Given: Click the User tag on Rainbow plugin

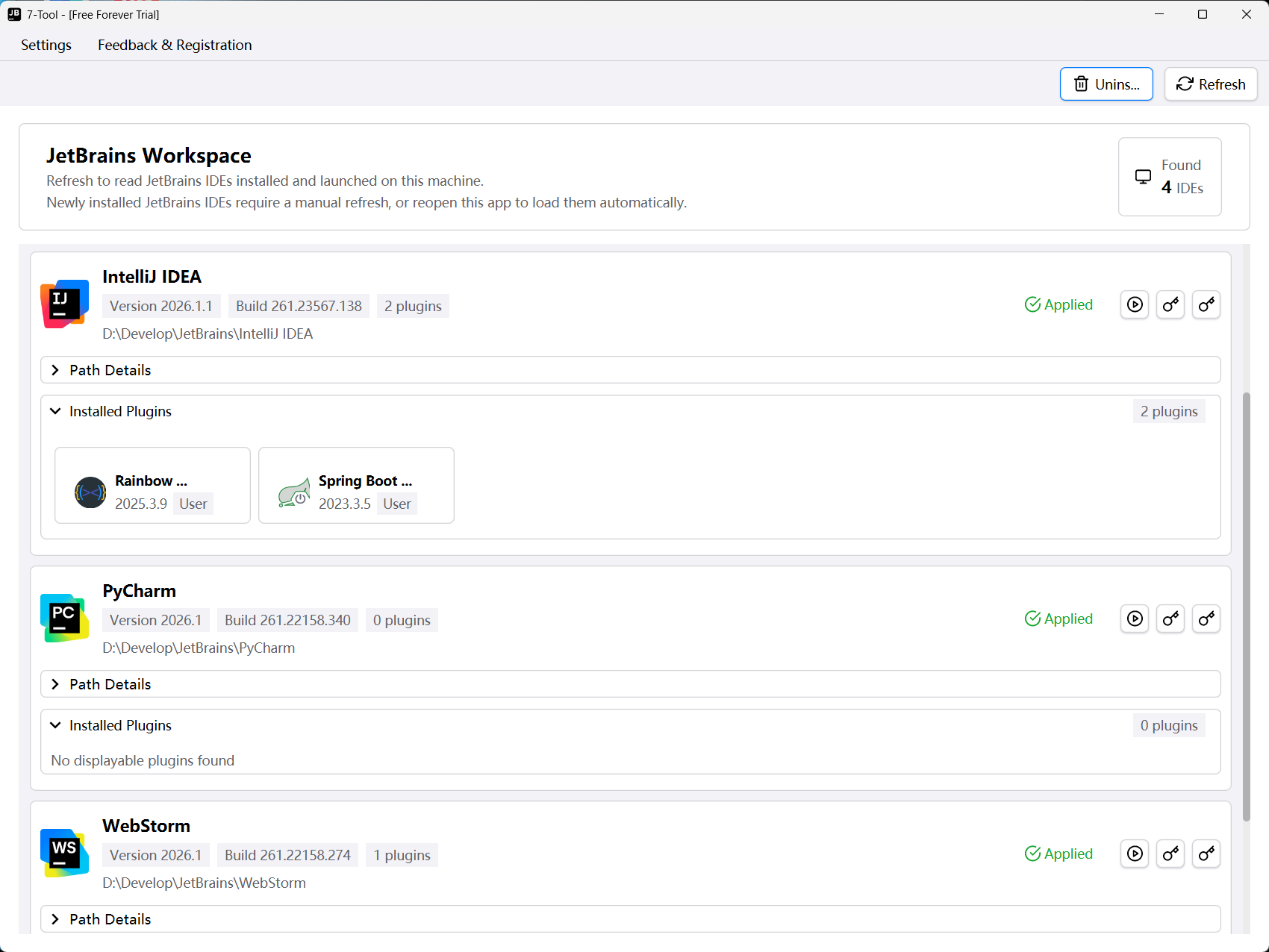Looking at the screenshot, I should [x=193, y=504].
